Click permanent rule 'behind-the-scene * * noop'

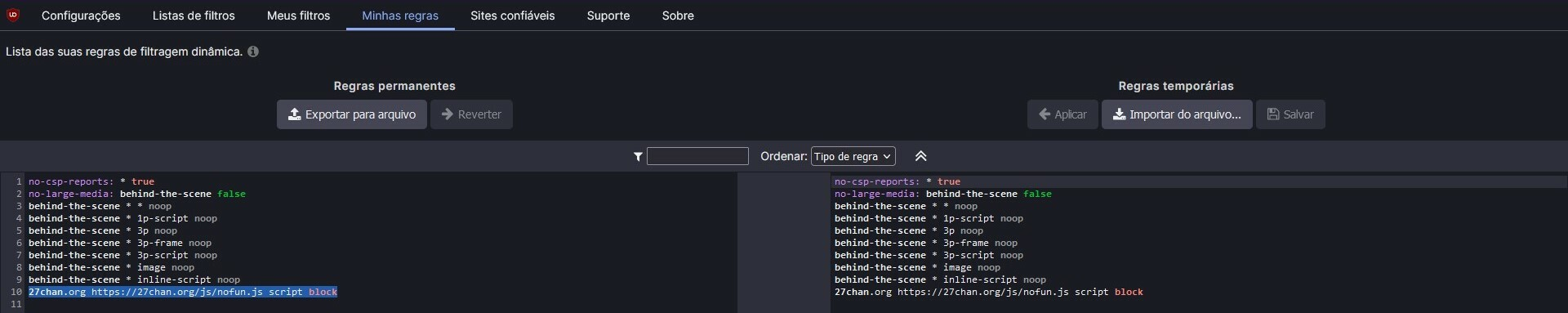pos(100,206)
